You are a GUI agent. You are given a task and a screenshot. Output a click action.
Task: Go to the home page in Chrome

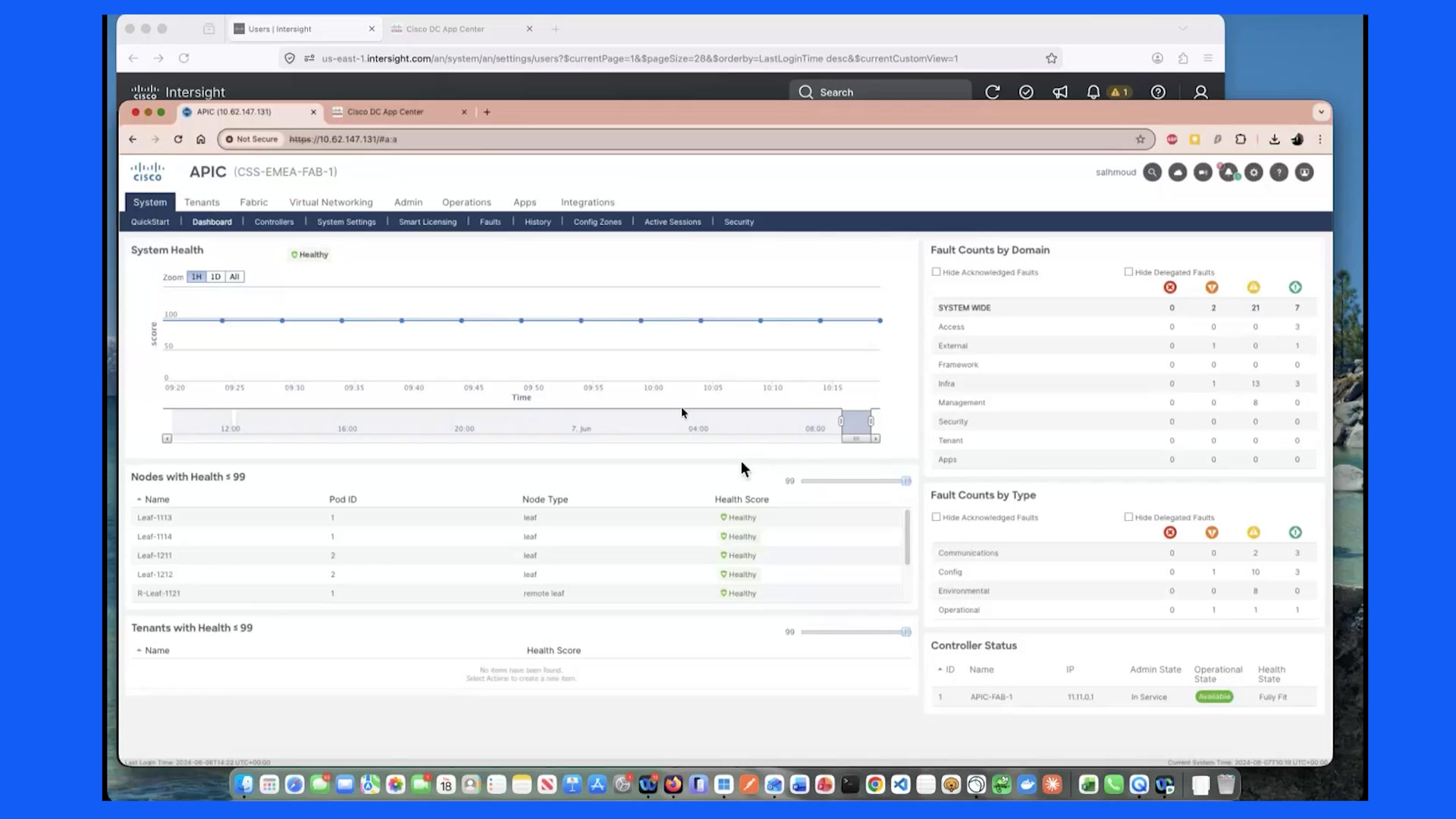(x=201, y=140)
